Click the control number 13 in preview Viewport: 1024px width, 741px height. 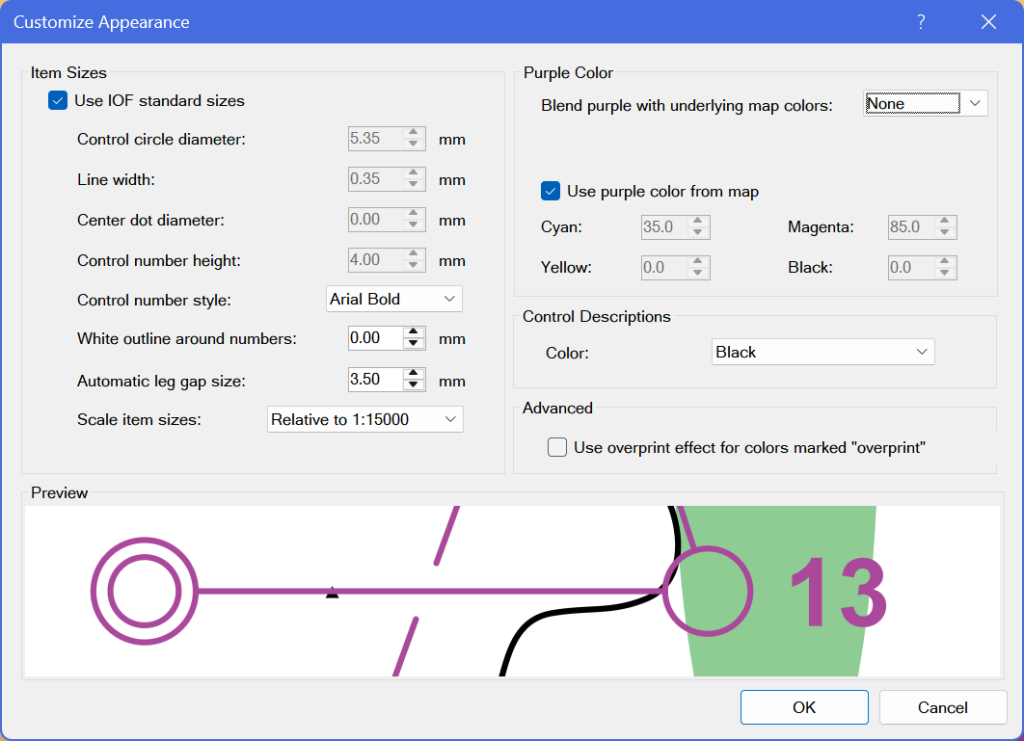pos(837,591)
